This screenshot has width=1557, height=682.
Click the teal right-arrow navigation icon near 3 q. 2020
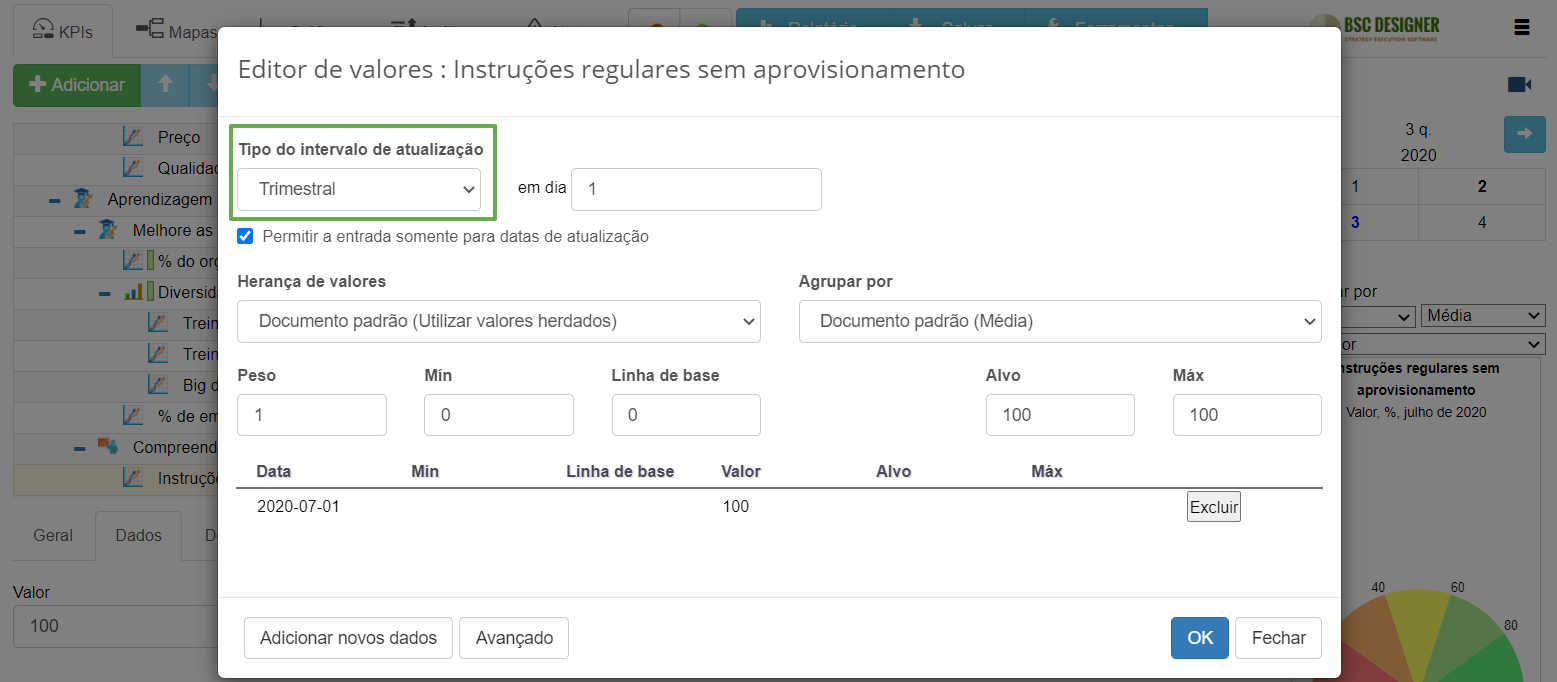[x=1524, y=133]
